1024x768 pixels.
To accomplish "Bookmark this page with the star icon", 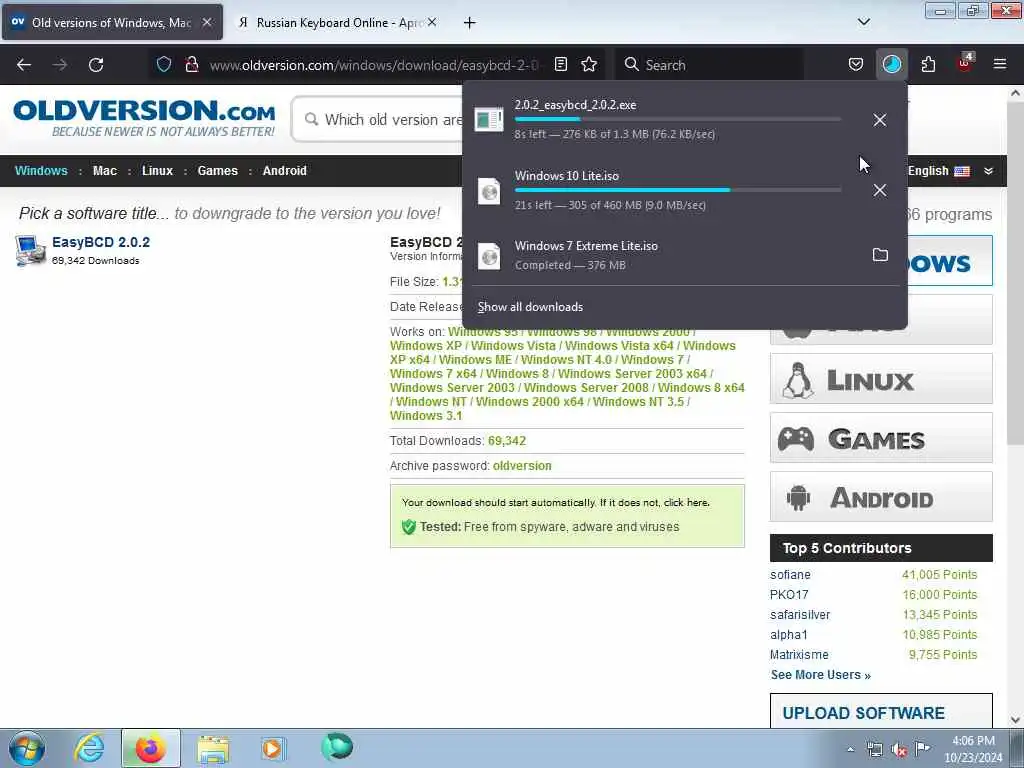I will [589, 64].
